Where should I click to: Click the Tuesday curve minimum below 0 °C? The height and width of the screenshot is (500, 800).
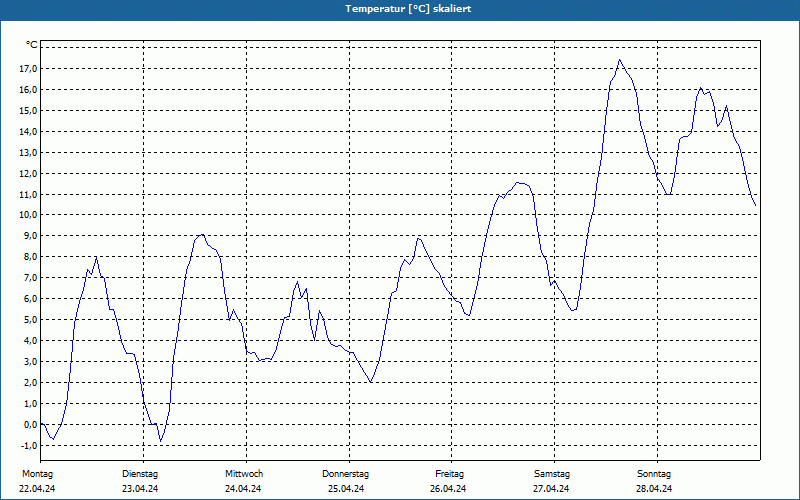tap(161, 441)
